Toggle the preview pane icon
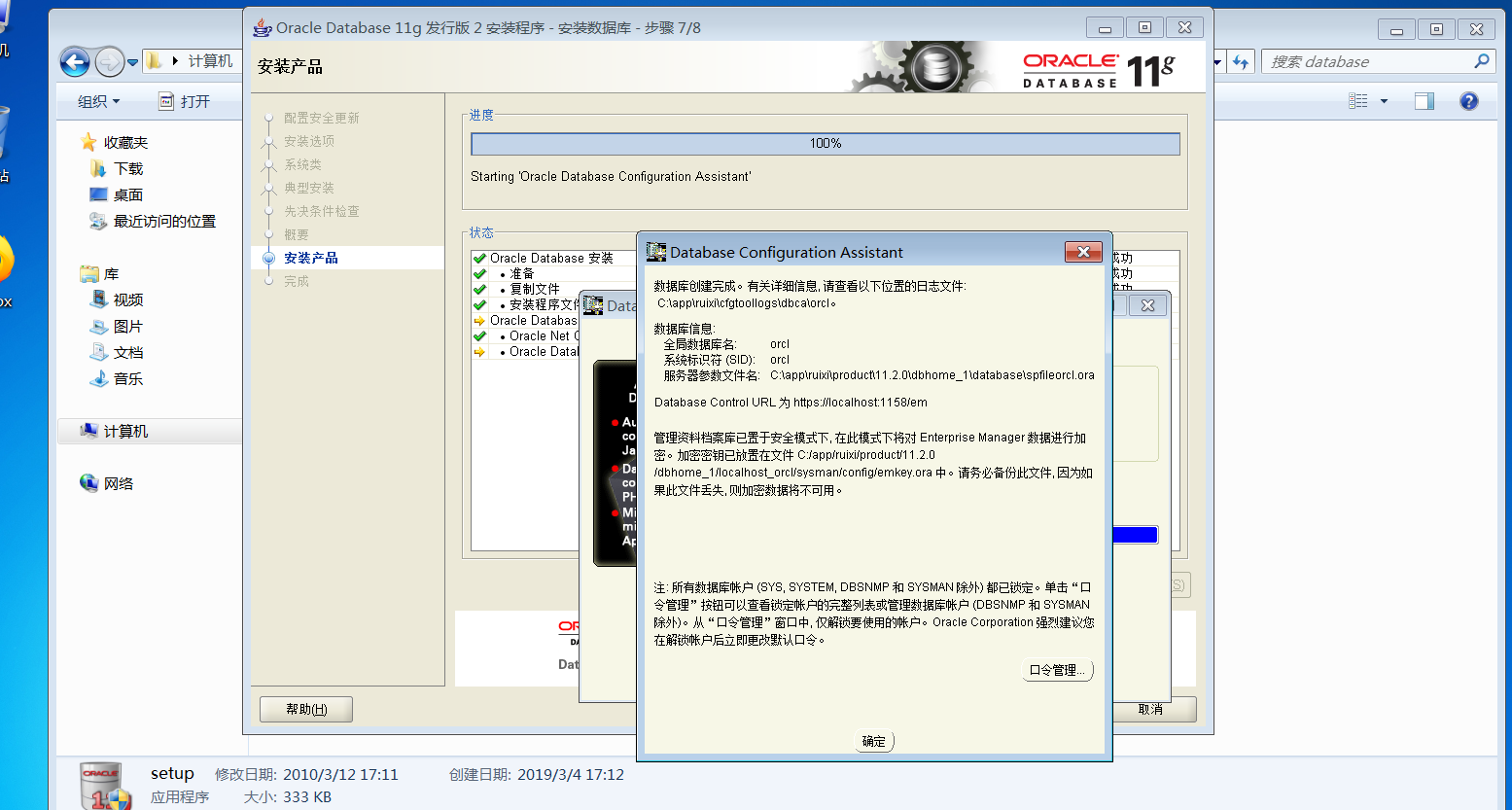The height and width of the screenshot is (810, 1512). (x=1424, y=101)
